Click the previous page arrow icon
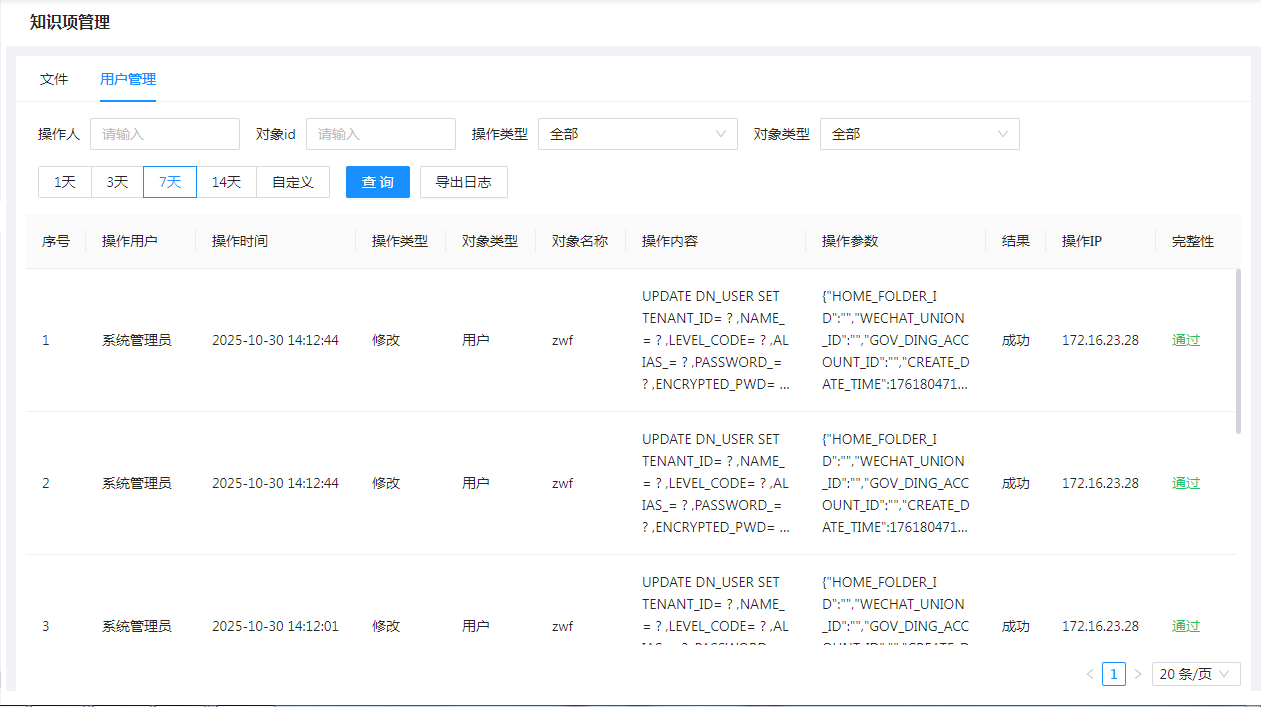This screenshot has height=707, width=1261. pyautogui.click(x=1090, y=674)
